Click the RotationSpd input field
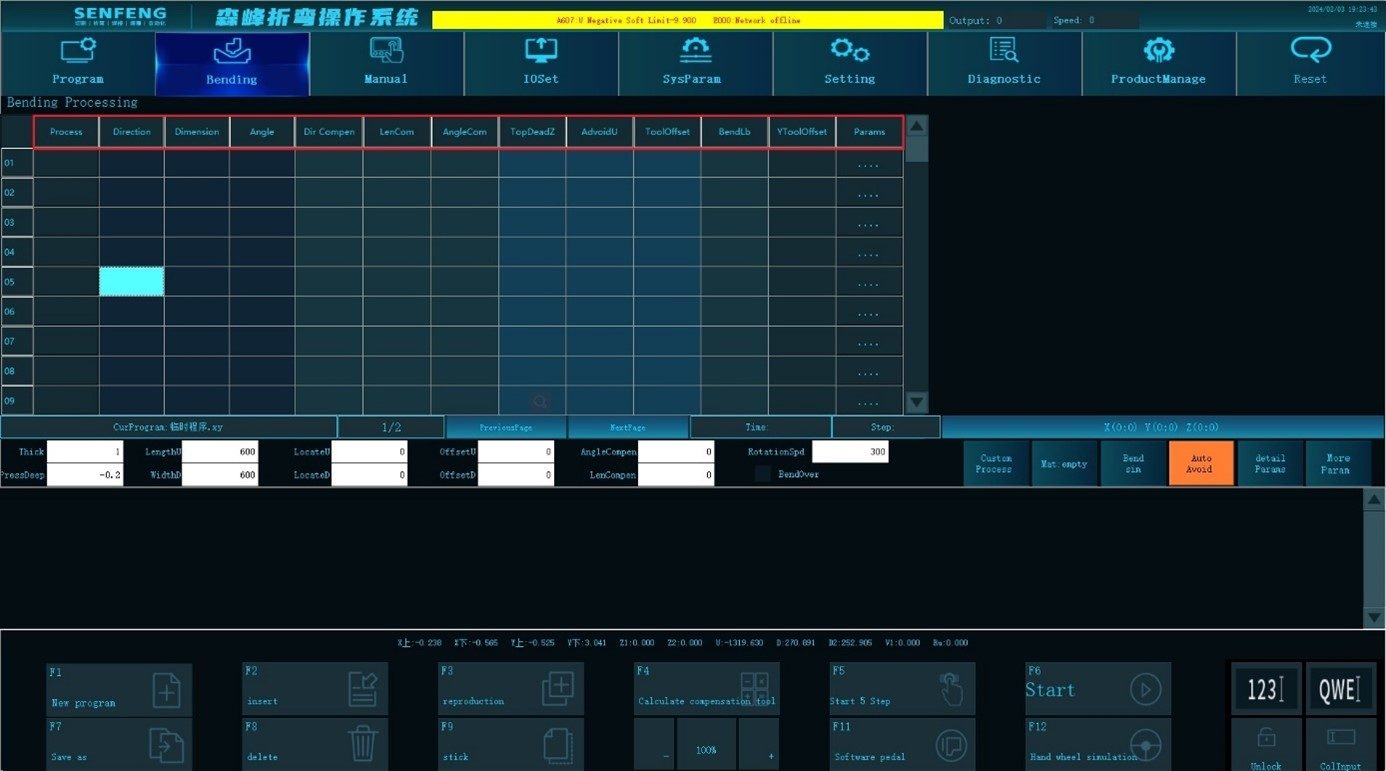This screenshot has width=1386, height=771. tap(850, 452)
